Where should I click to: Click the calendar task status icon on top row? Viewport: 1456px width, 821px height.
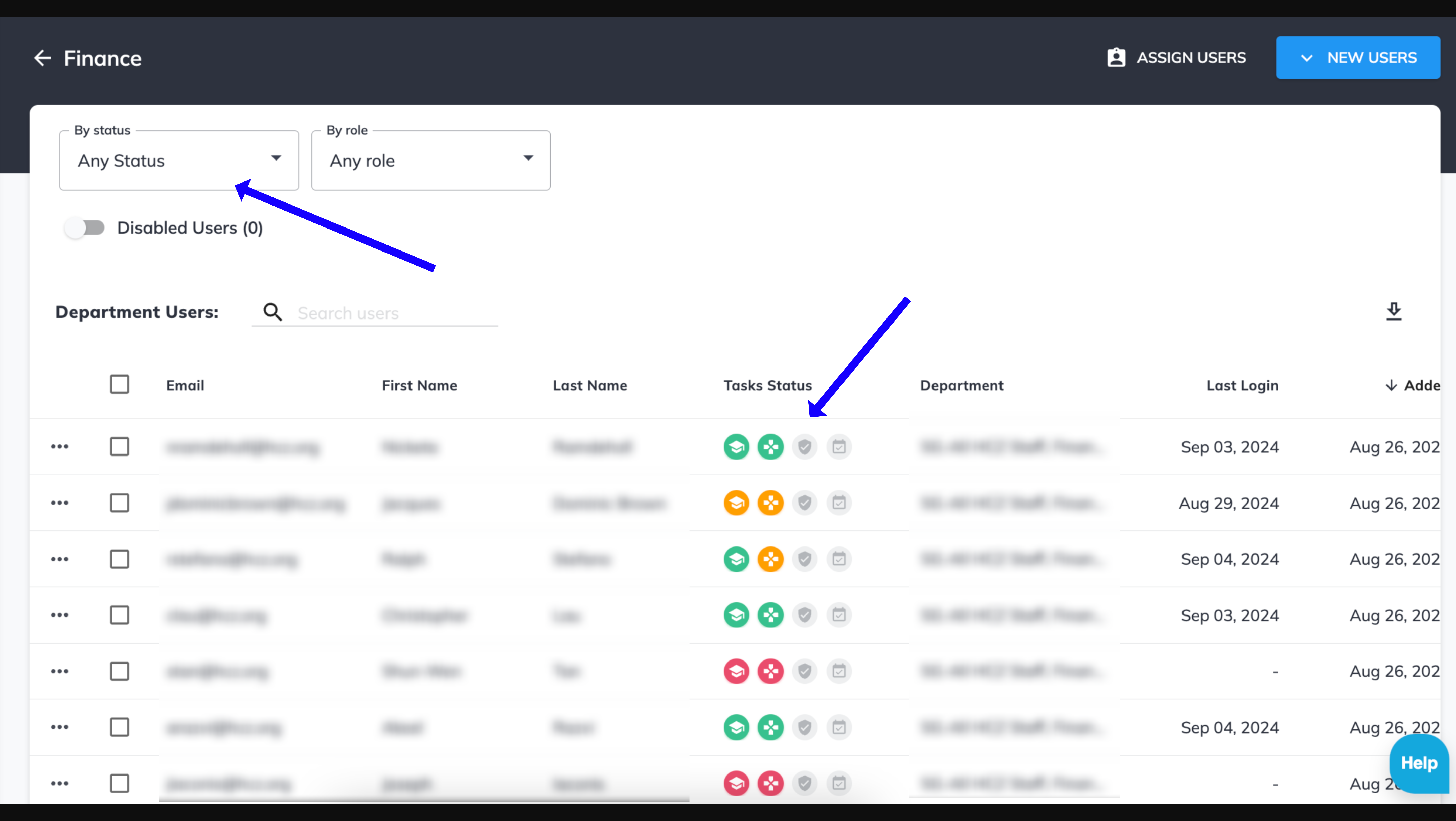[839, 446]
